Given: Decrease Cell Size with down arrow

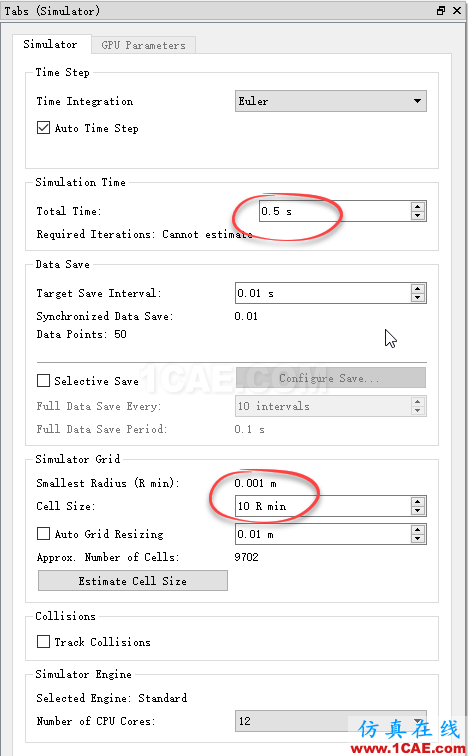Looking at the screenshot, I should click(418, 511).
